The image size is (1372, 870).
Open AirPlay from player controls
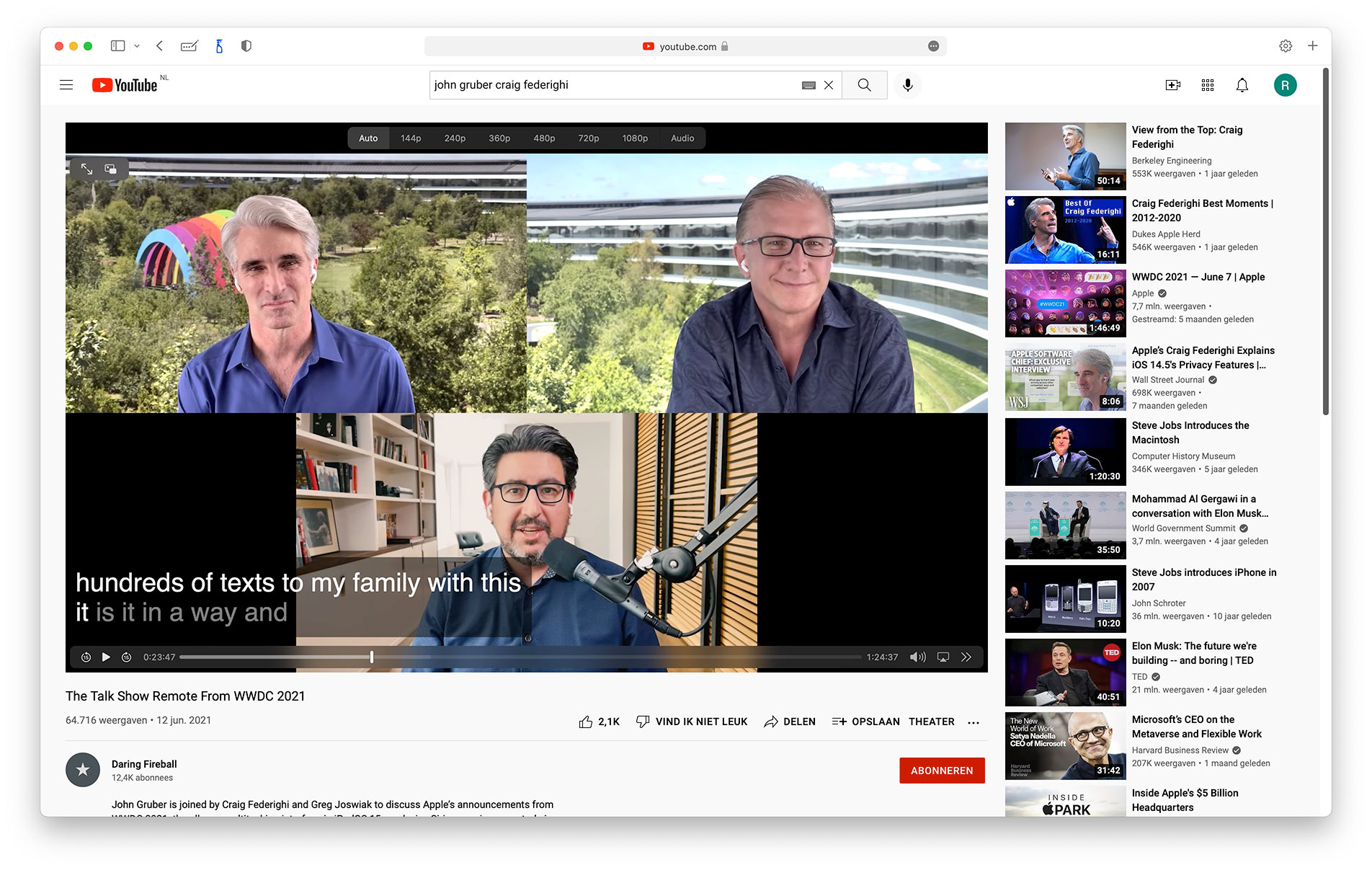pos(943,657)
